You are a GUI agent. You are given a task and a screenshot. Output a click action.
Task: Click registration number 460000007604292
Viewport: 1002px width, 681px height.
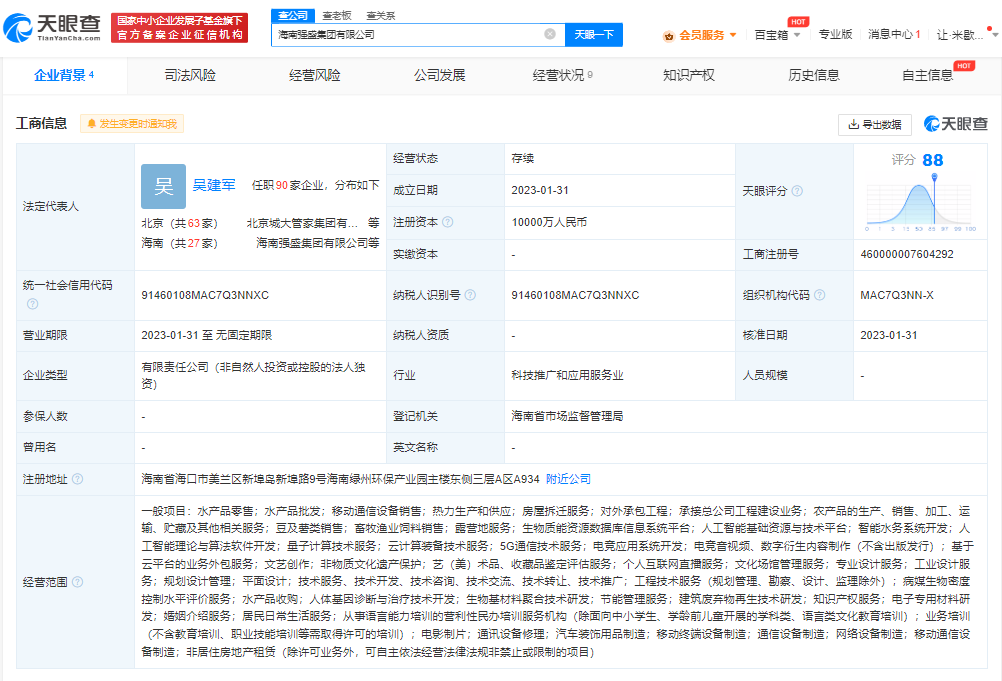pyautogui.click(x=907, y=254)
